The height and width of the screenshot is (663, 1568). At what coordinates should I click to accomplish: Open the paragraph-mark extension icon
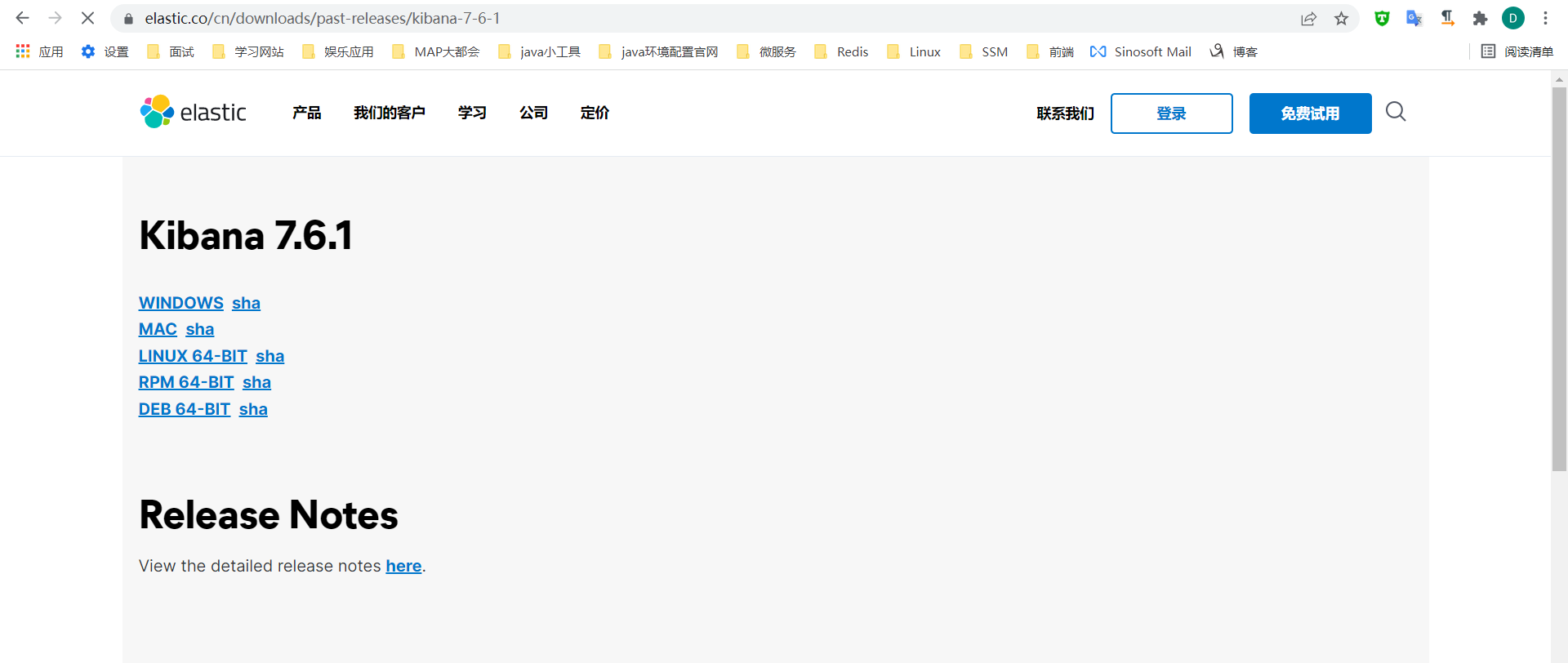point(1447,18)
